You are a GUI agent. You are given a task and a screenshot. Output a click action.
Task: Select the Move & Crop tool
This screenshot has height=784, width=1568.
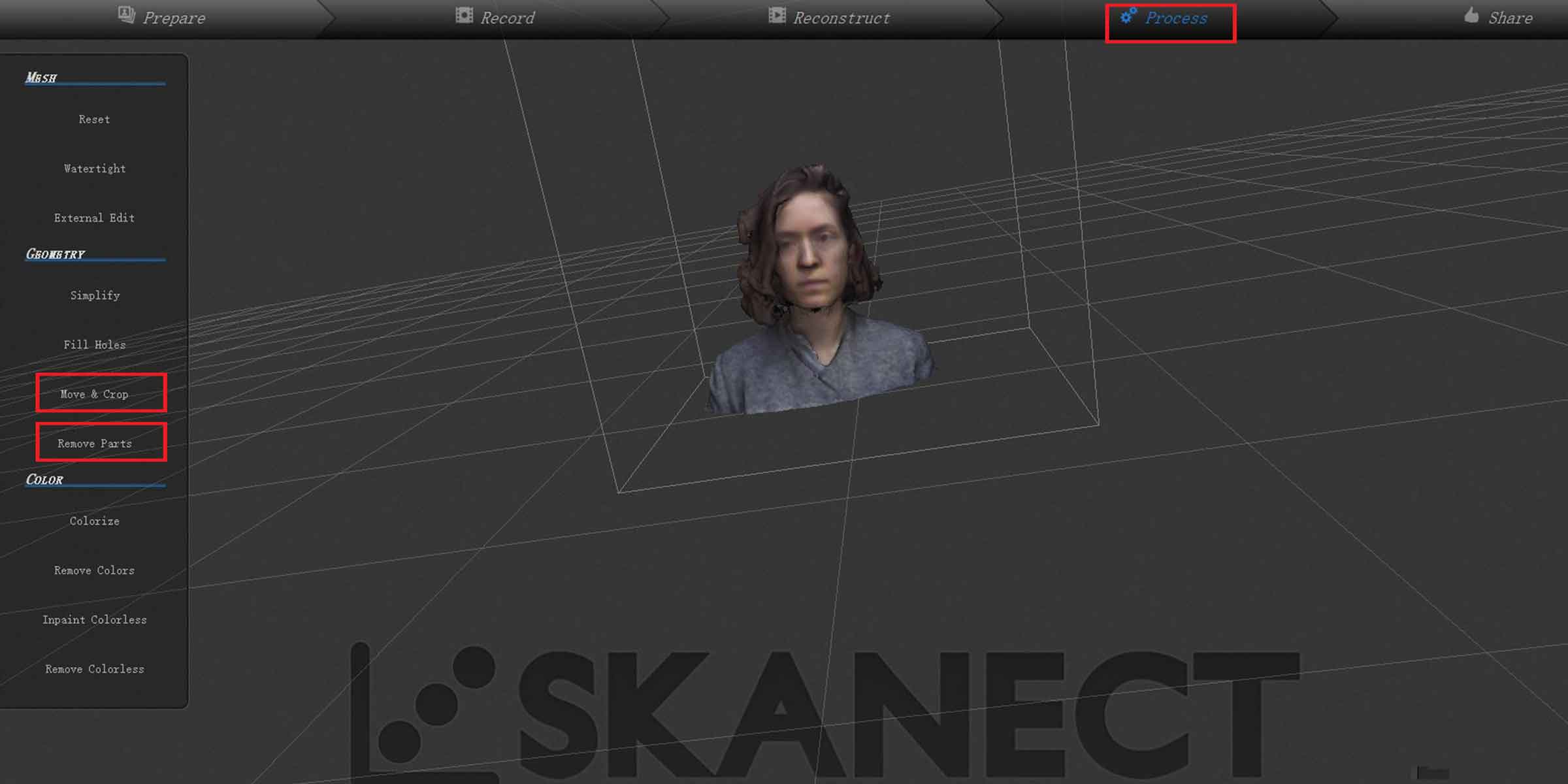click(x=95, y=394)
